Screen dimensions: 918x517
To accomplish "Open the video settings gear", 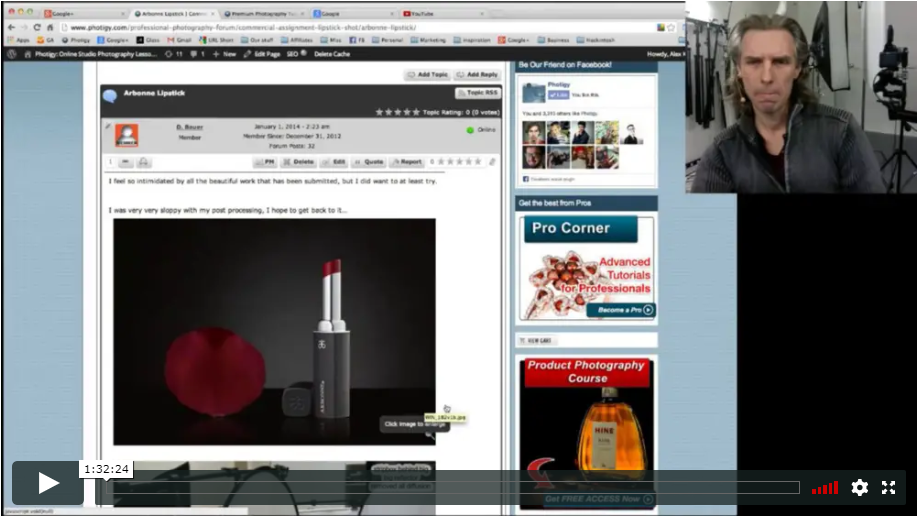I will click(859, 487).
